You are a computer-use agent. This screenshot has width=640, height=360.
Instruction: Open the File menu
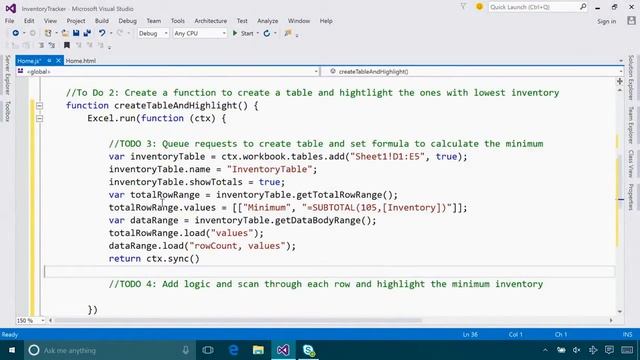[x=9, y=20]
